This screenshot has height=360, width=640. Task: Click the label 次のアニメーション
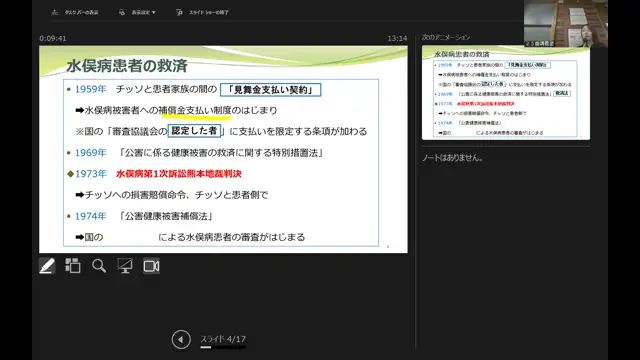coord(446,37)
